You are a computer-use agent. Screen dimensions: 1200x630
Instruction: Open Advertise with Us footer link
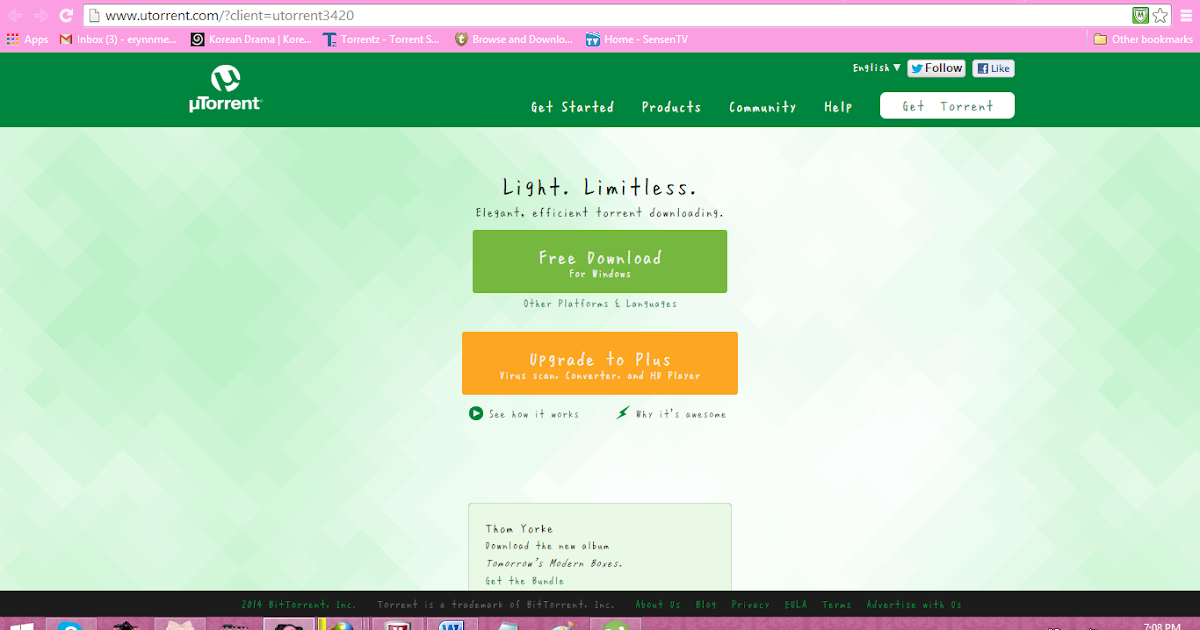[x=914, y=605]
